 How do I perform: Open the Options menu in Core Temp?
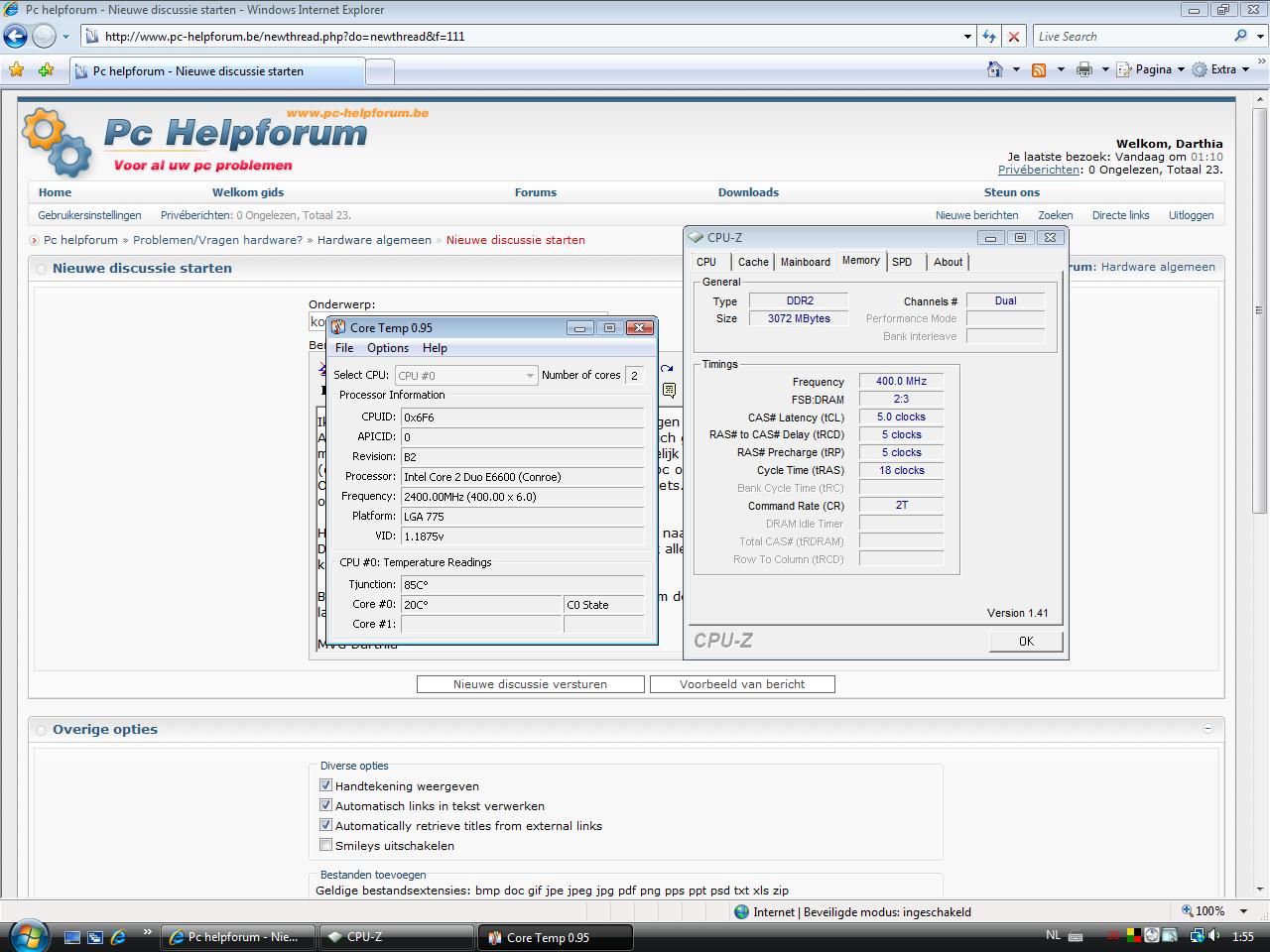(x=388, y=348)
